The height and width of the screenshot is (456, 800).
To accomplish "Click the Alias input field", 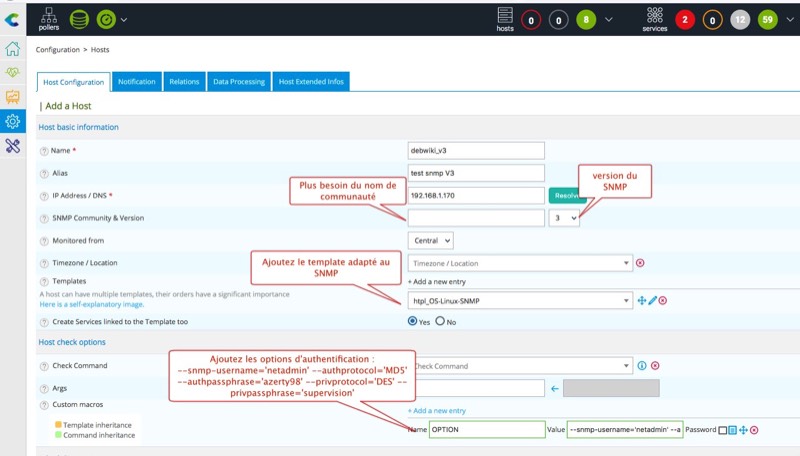I will pos(476,173).
